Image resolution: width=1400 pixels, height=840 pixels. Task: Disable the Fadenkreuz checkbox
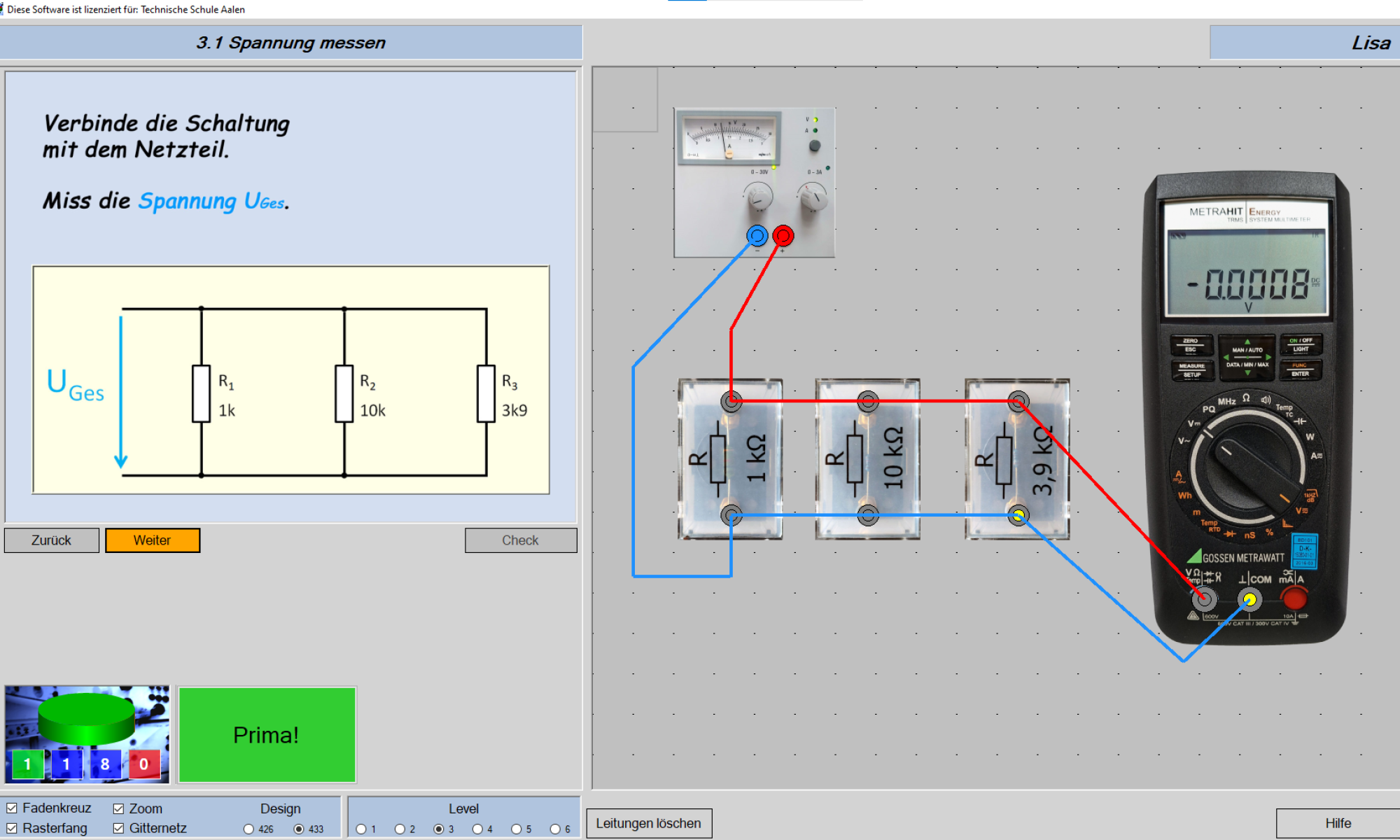(12, 808)
